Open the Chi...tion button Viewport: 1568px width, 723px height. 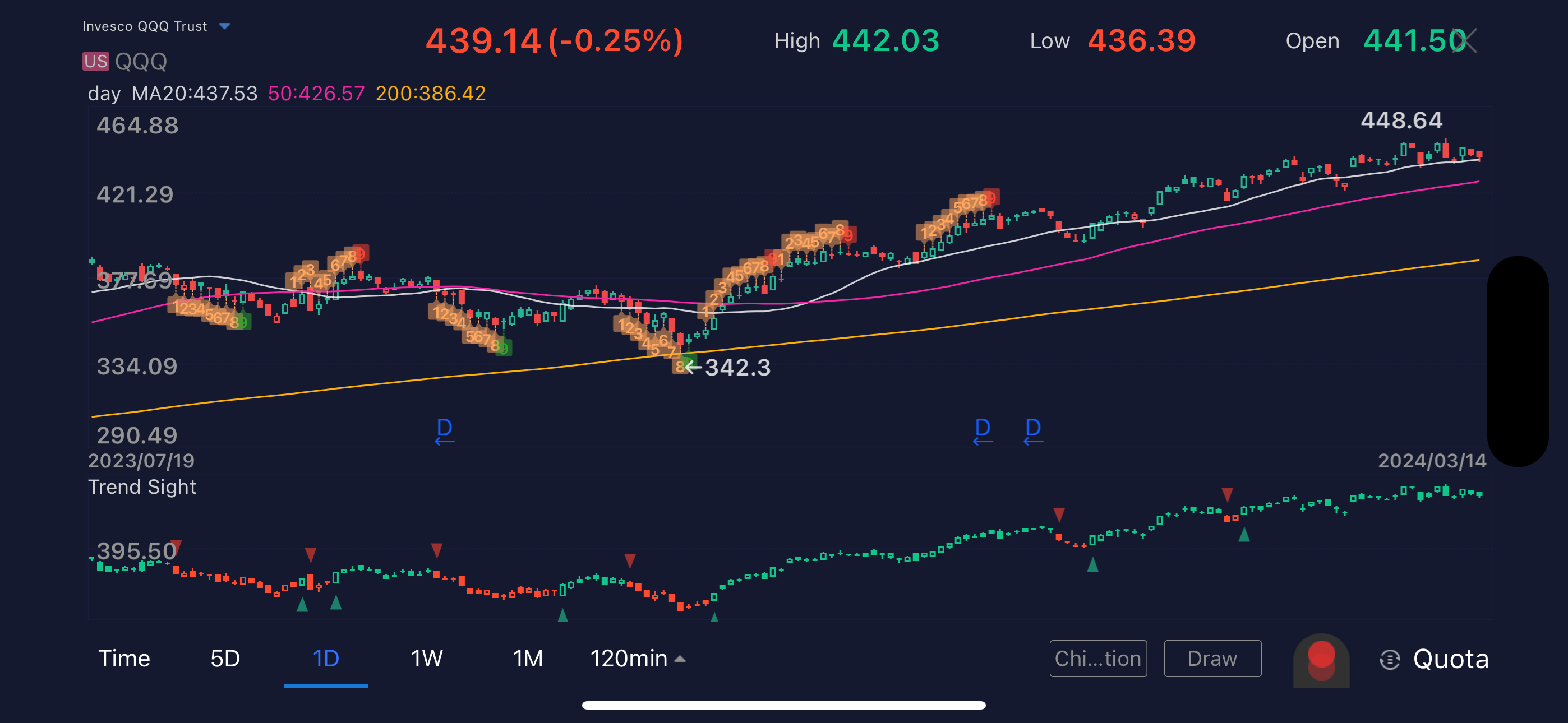tap(1097, 659)
